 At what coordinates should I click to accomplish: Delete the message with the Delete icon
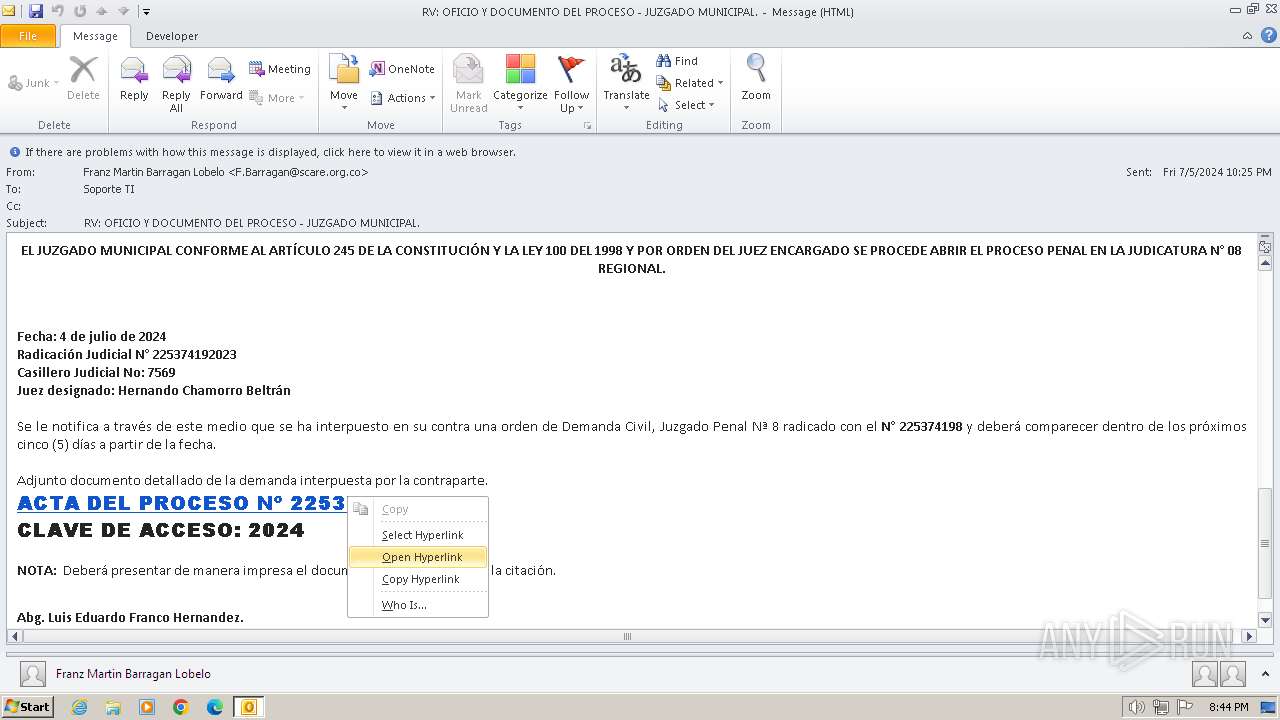pyautogui.click(x=83, y=79)
